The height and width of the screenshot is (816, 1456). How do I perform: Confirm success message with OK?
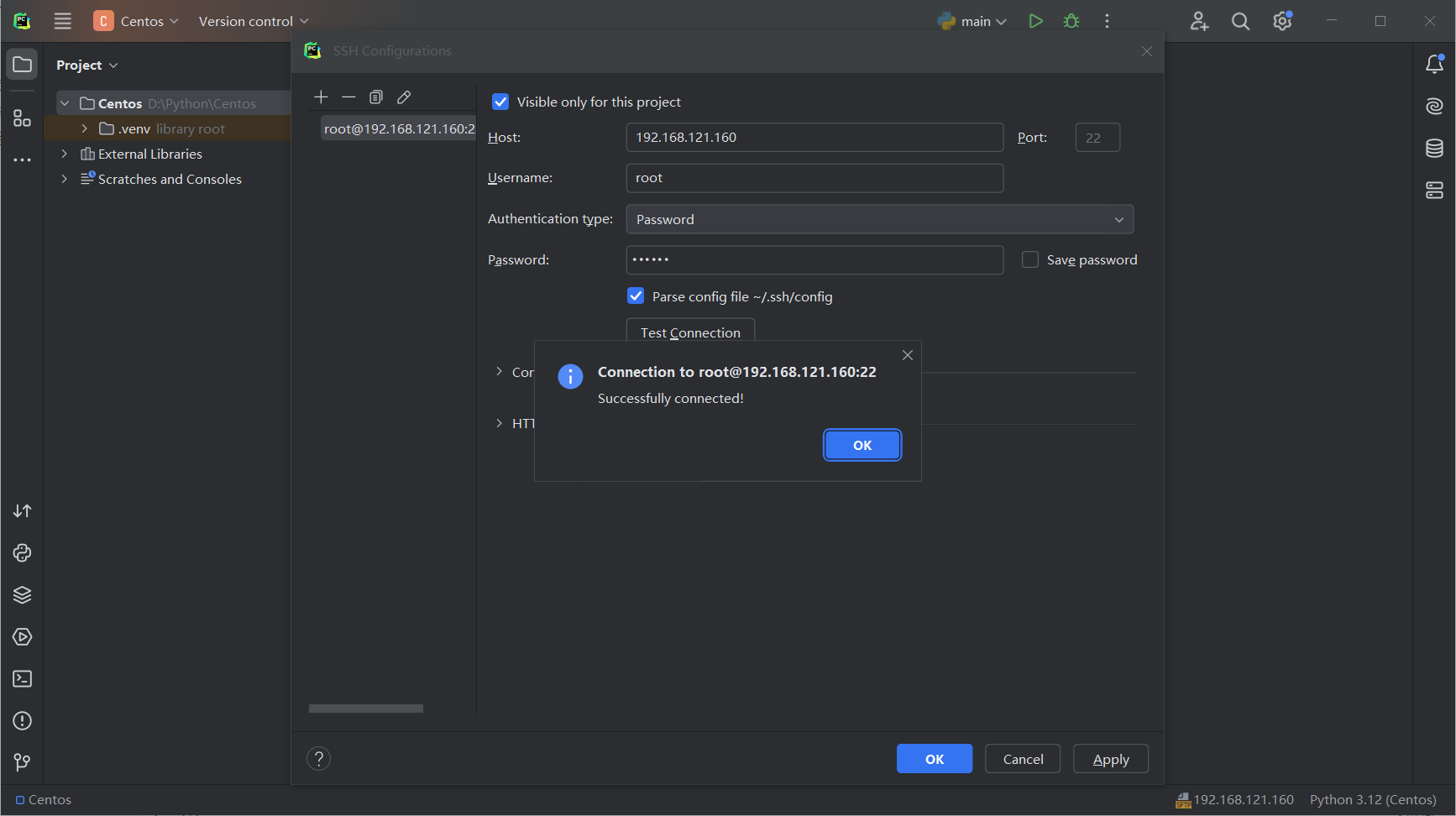click(862, 445)
